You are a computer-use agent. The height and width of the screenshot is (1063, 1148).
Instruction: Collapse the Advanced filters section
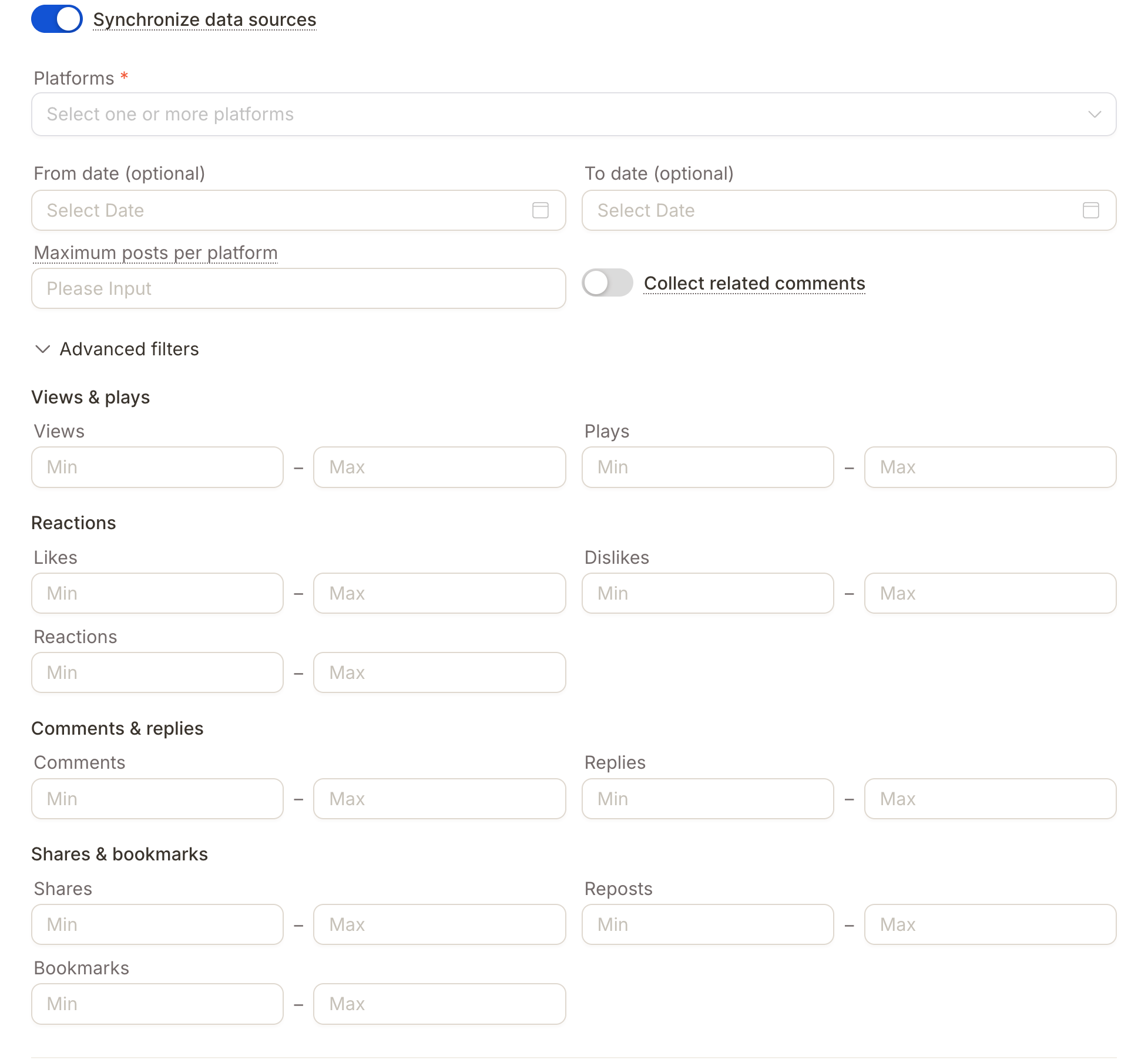(x=116, y=349)
